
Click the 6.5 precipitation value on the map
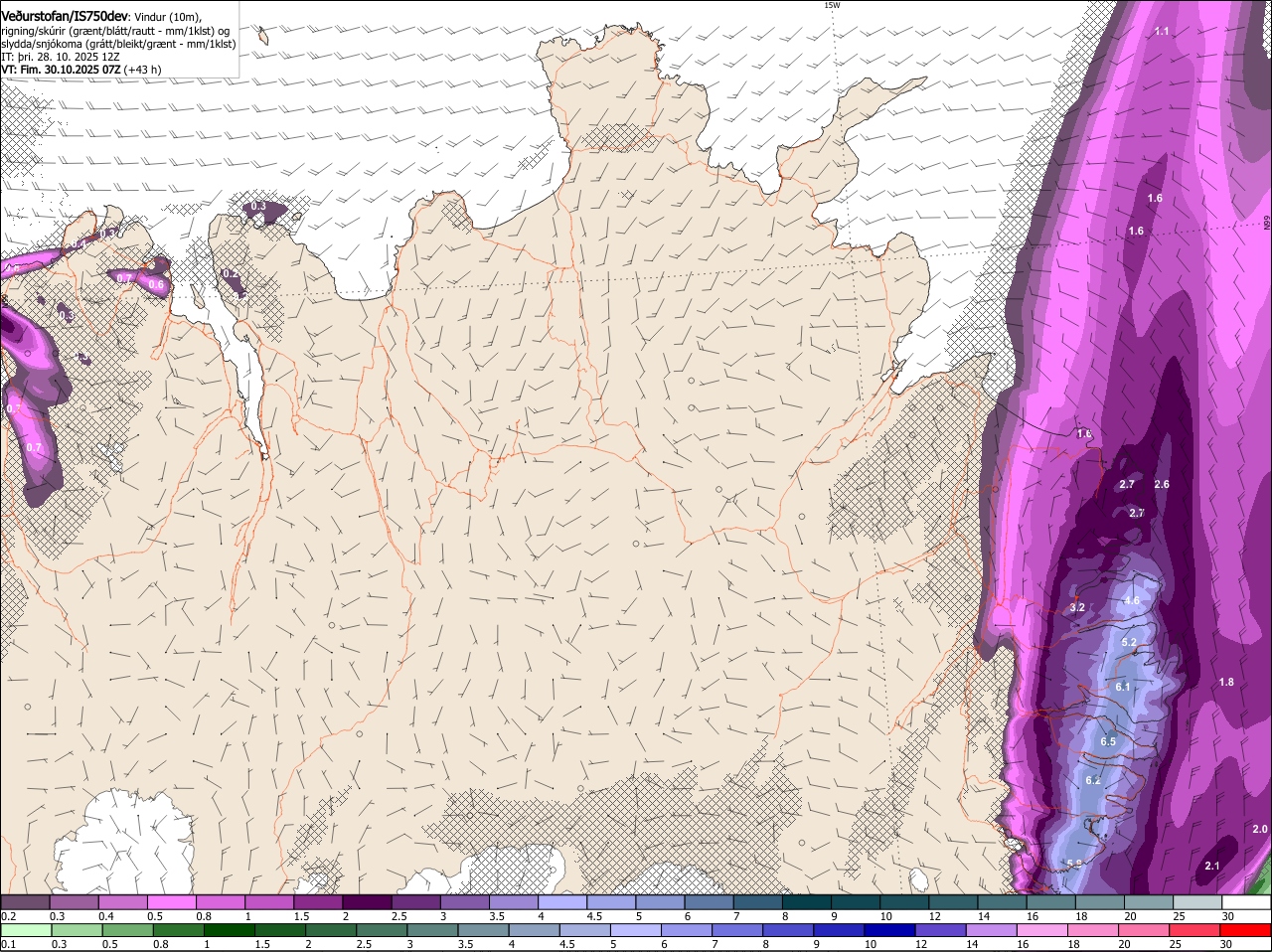point(1109,741)
